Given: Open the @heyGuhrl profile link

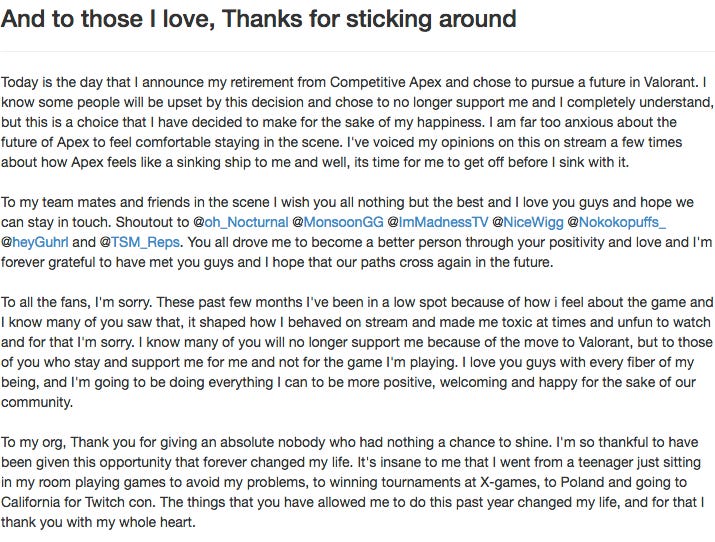Looking at the screenshot, I should (35, 242).
